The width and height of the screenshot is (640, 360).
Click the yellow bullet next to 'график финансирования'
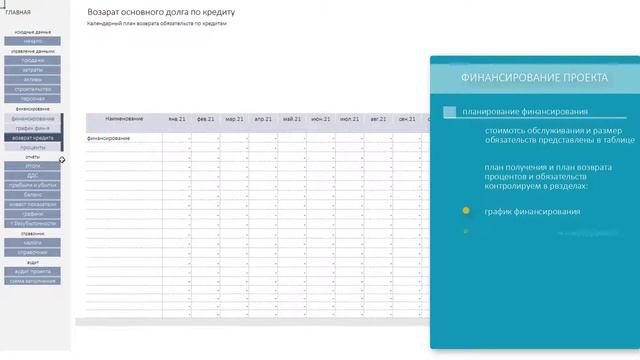pos(466,211)
